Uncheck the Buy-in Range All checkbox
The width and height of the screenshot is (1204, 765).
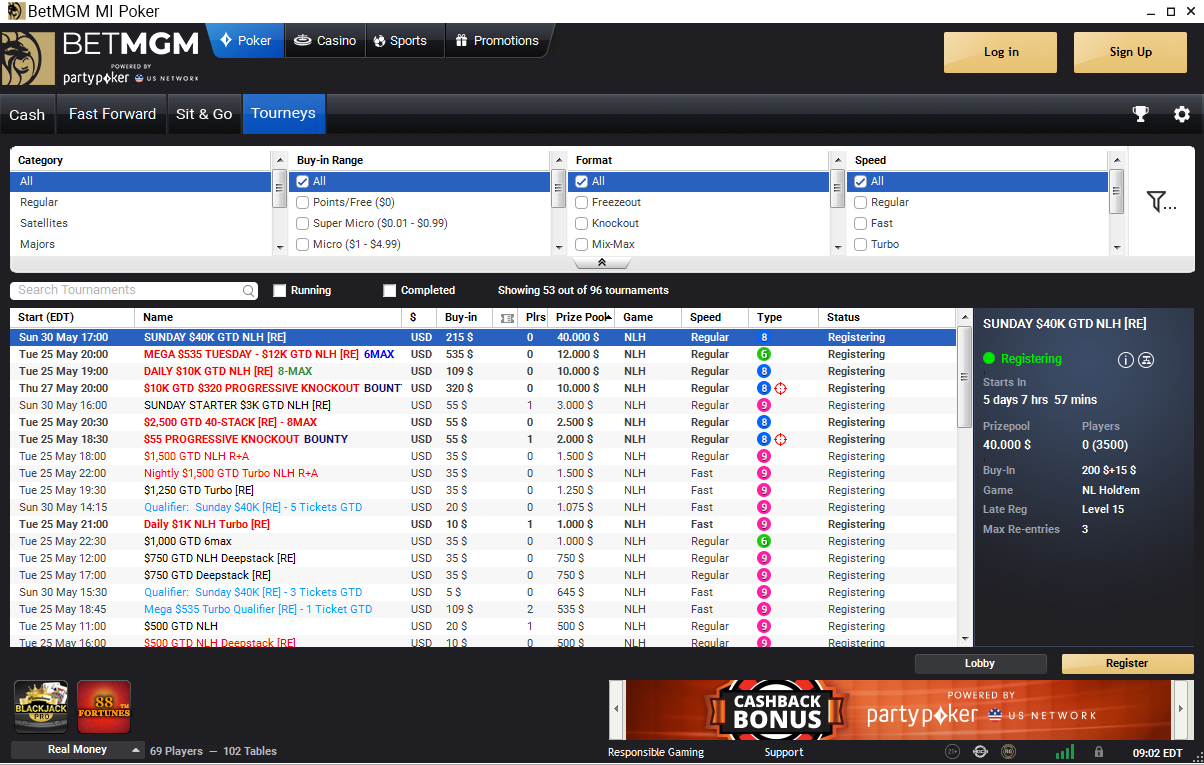pos(303,182)
